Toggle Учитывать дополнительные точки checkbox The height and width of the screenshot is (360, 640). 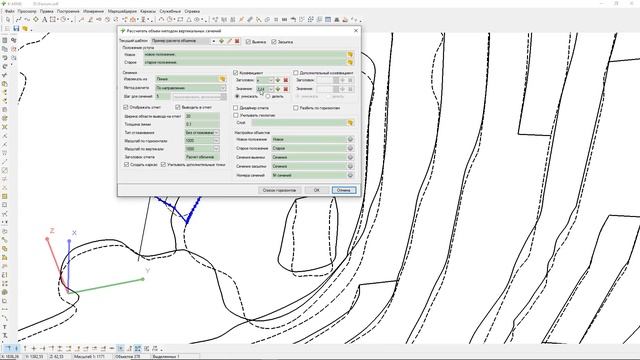click(163, 164)
